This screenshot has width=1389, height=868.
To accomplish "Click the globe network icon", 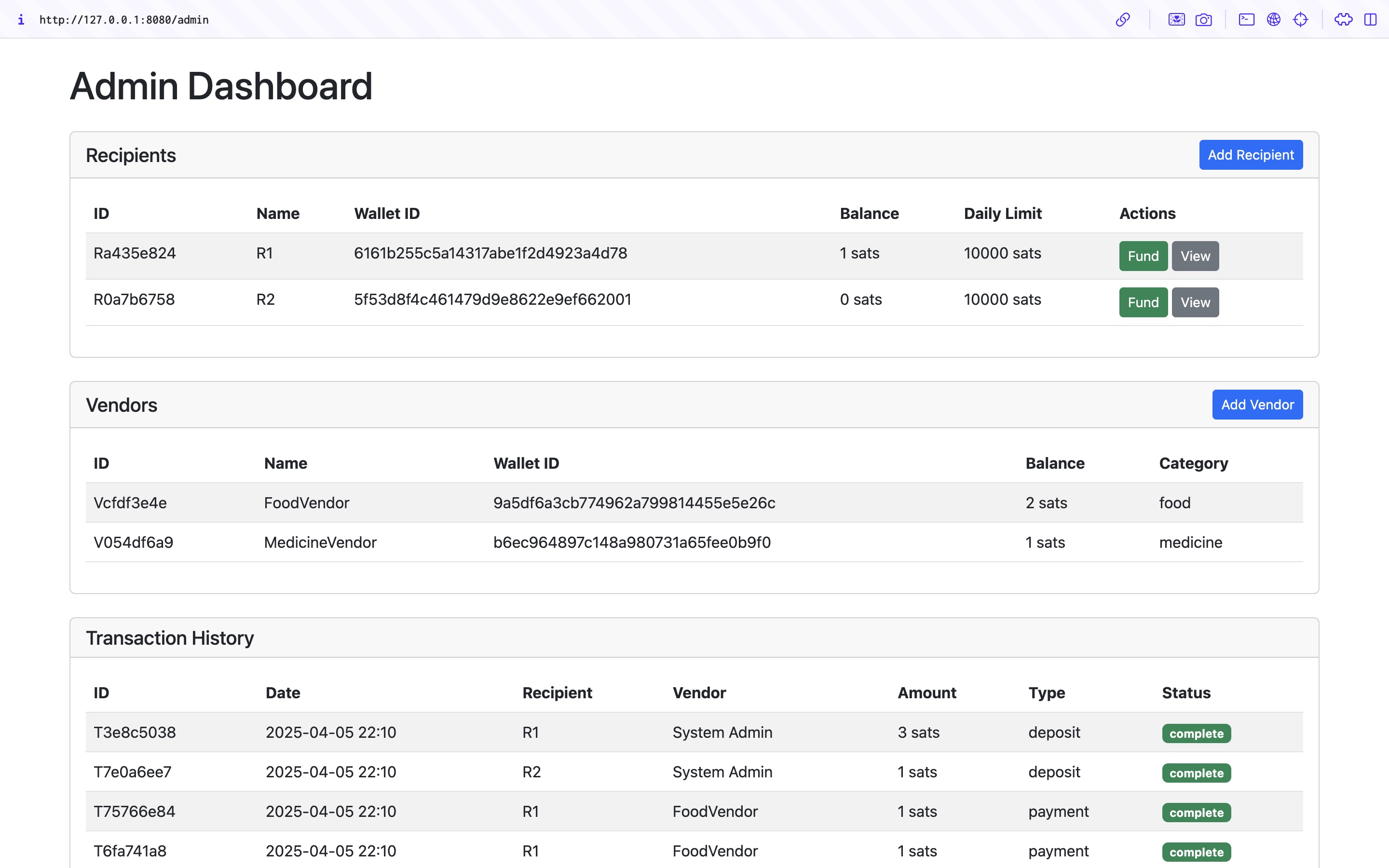I will [1274, 19].
